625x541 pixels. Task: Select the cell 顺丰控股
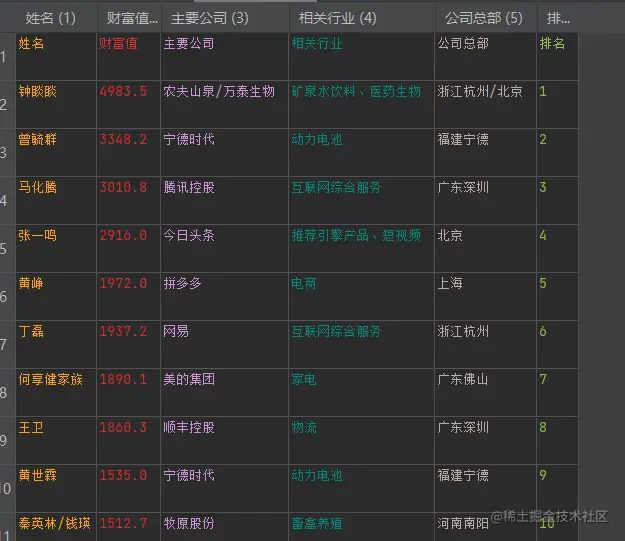point(224,441)
